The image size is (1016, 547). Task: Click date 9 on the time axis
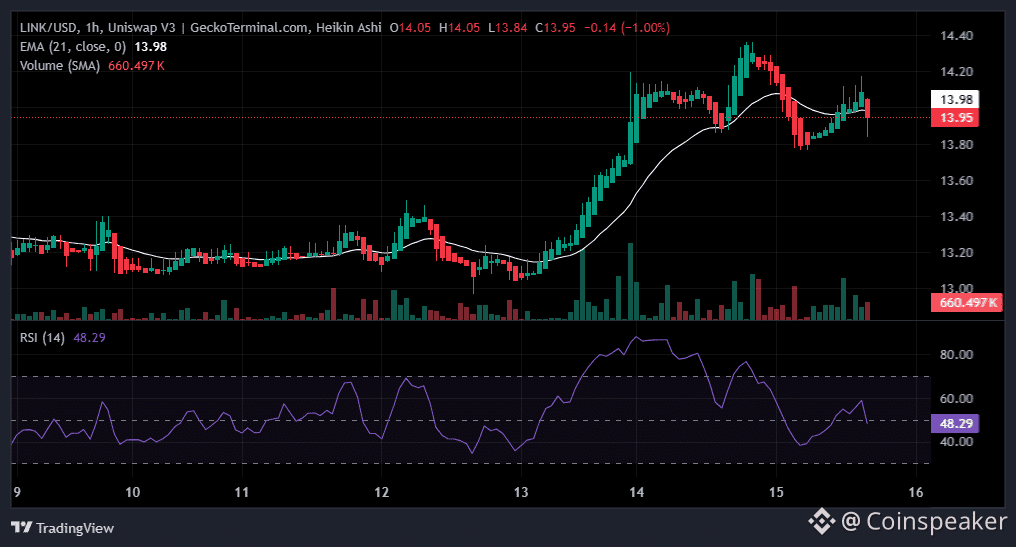click(16, 492)
